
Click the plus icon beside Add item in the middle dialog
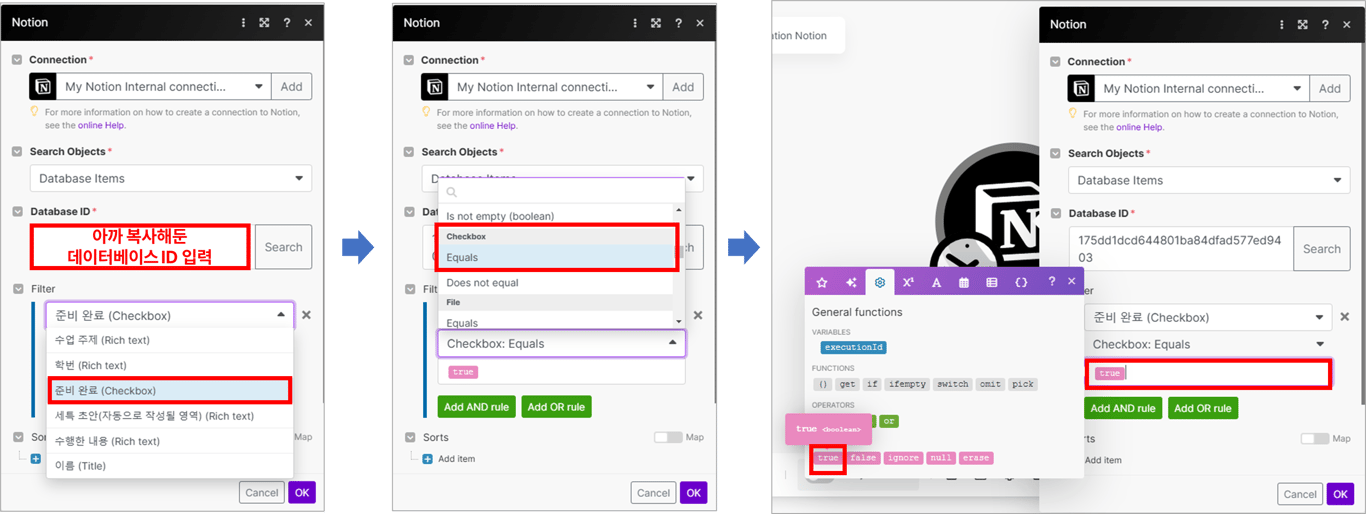pyautogui.click(x=428, y=459)
